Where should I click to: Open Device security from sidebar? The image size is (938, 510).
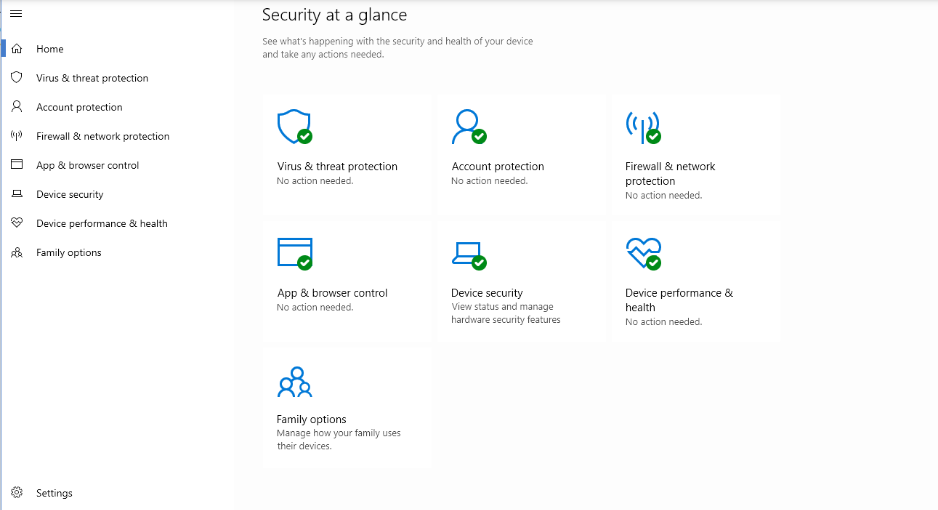[x=69, y=194]
